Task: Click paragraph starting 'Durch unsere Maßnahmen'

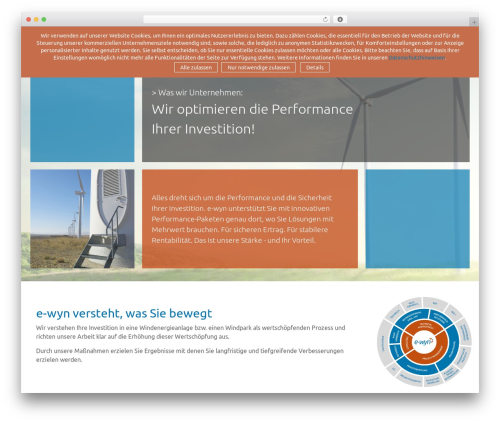Action: tap(190, 355)
